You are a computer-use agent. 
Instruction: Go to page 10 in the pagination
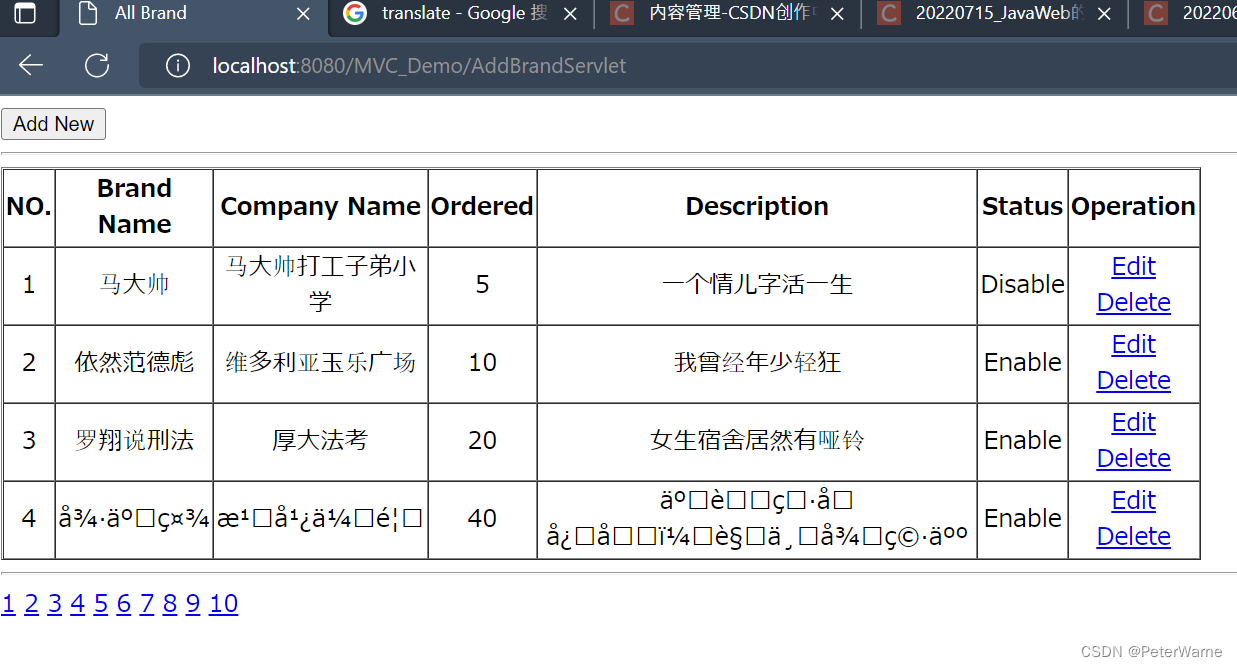224,604
